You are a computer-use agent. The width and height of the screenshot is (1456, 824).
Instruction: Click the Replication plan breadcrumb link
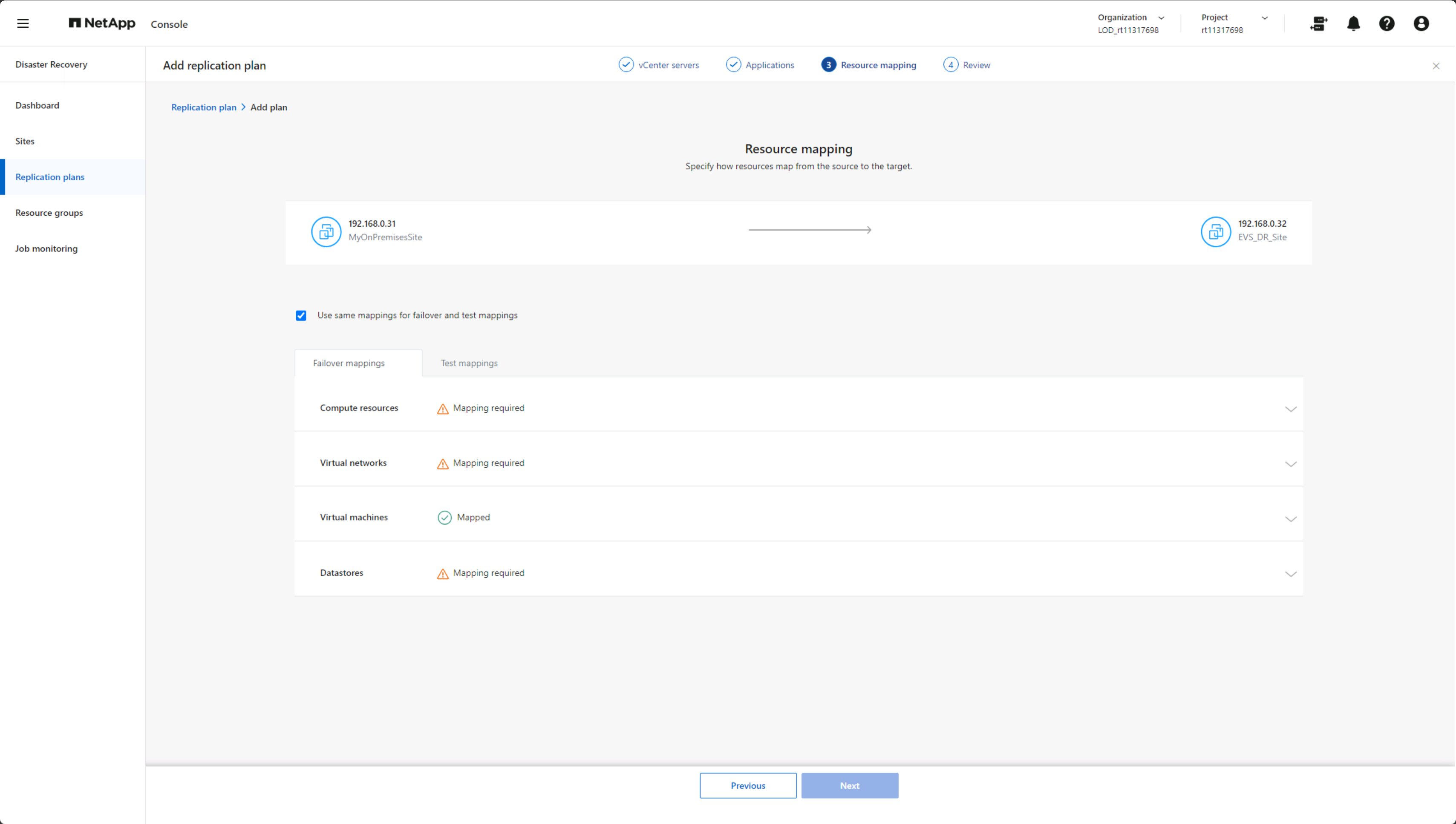coord(204,107)
